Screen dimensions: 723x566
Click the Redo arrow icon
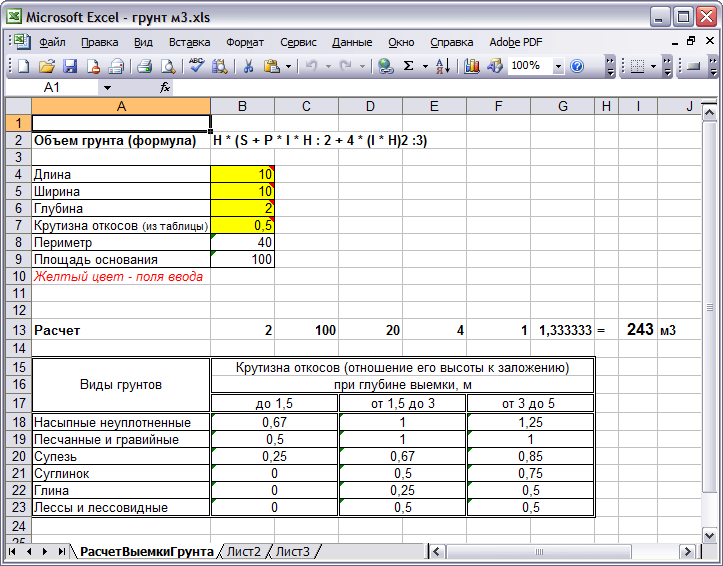coord(346,66)
